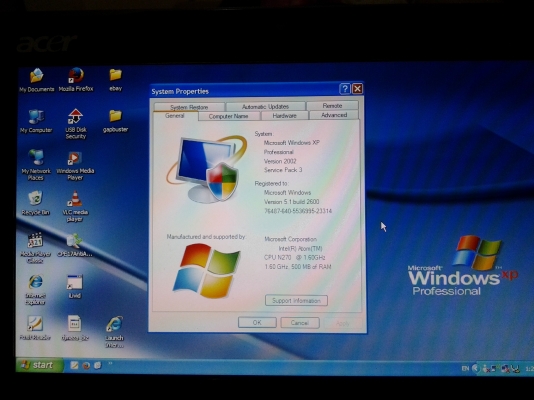The image size is (534, 400).
Task: Open the Recycle Bin
Action: click(x=35, y=203)
